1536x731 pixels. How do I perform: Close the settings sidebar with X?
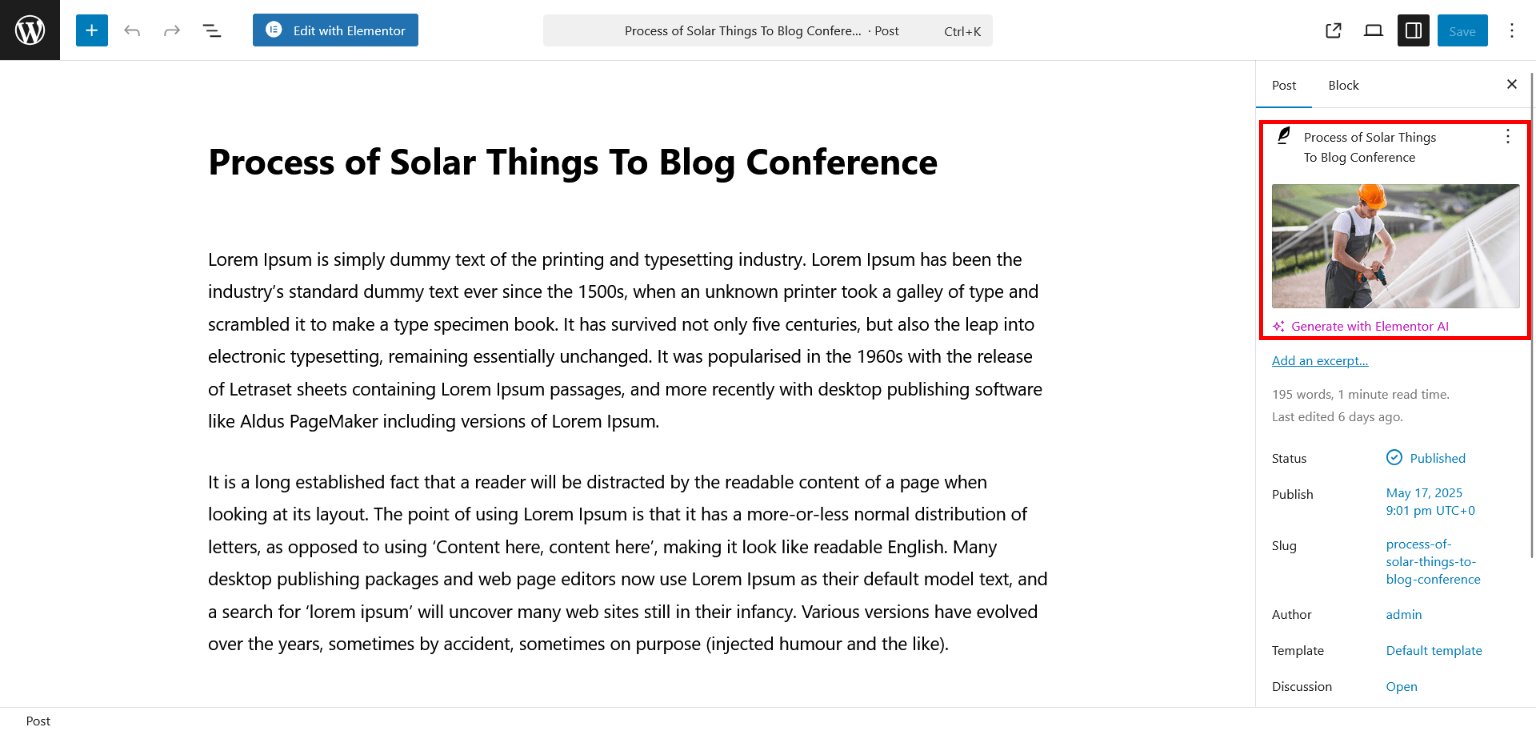coord(1512,85)
